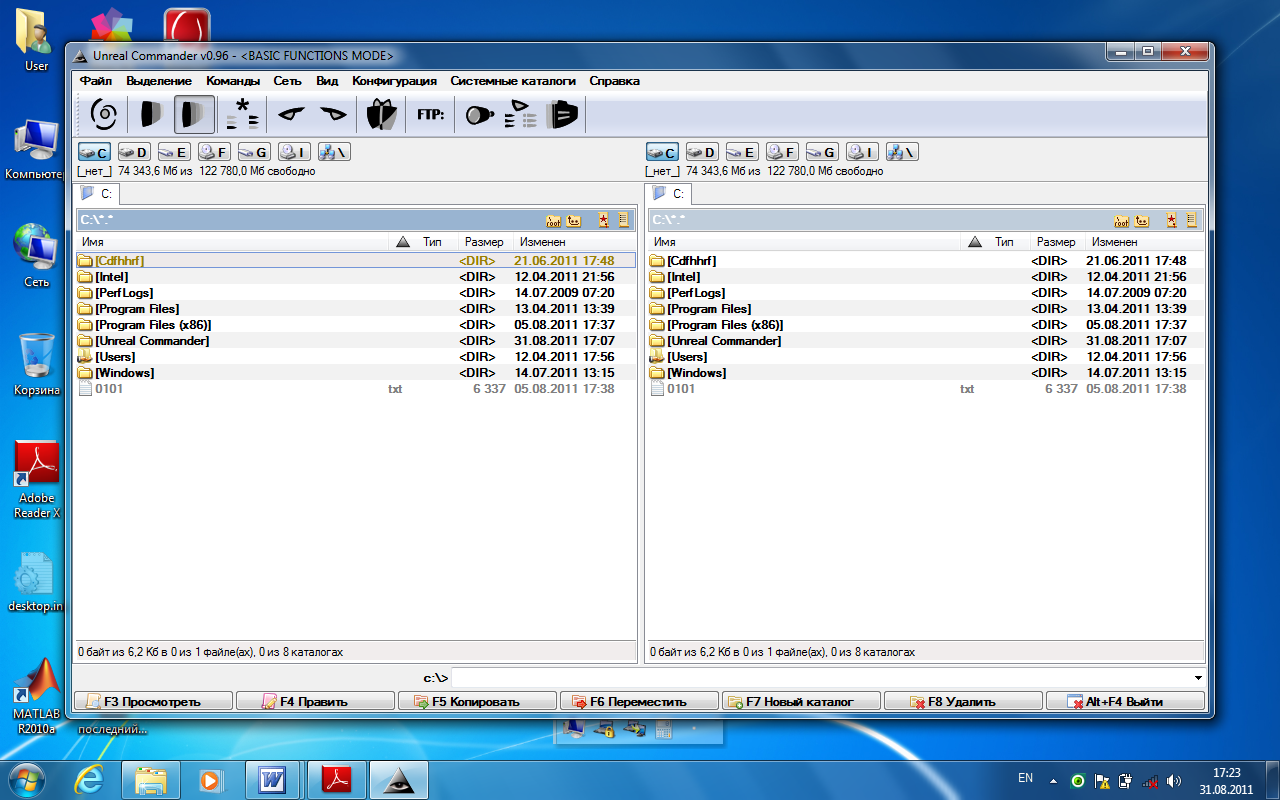Go to root folder icon, right panel
The height and width of the screenshot is (800, 1280).
[1122, 220]
